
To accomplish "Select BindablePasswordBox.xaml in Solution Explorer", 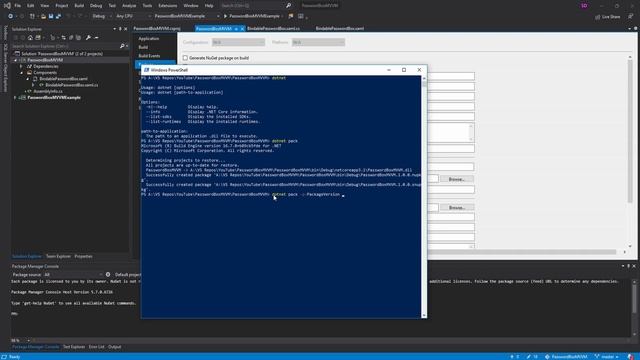I will 63,79.
